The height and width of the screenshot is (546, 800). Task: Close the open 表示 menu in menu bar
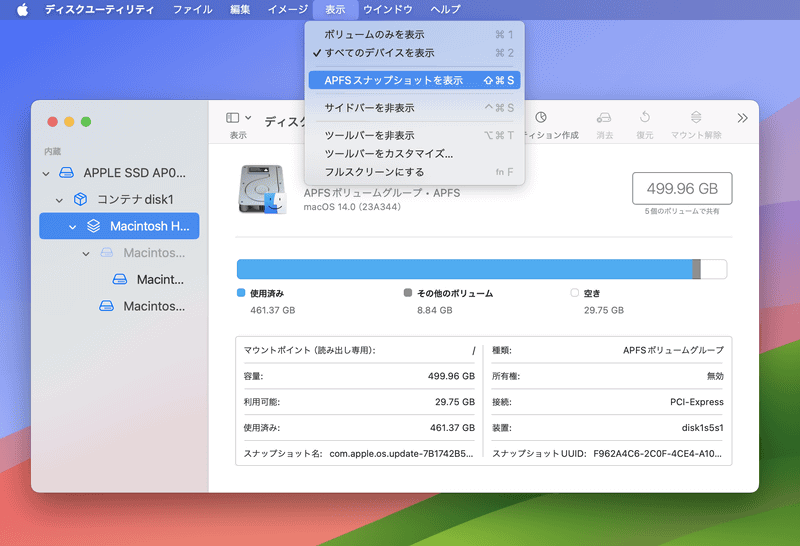click(x=335, y=9)
